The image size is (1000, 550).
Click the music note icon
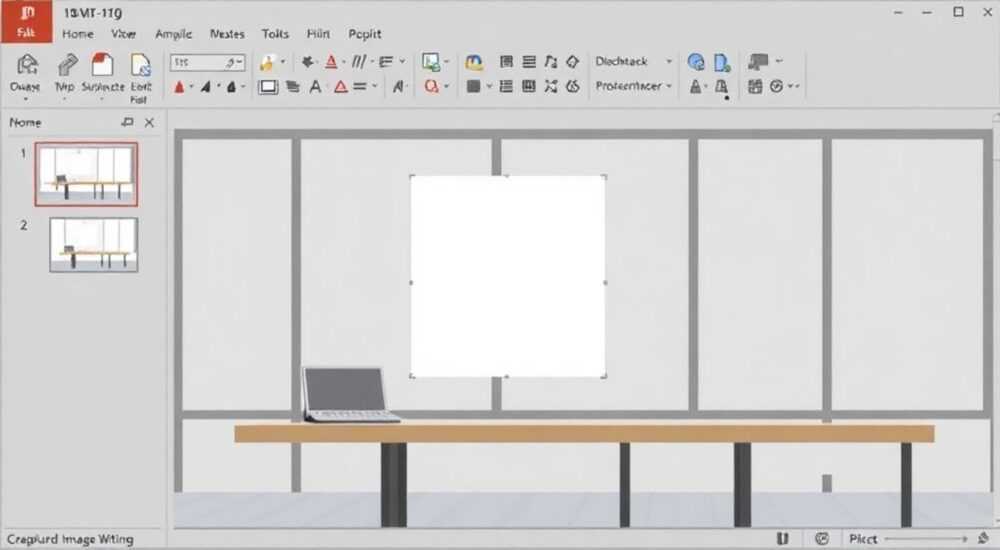click(551, 62)
